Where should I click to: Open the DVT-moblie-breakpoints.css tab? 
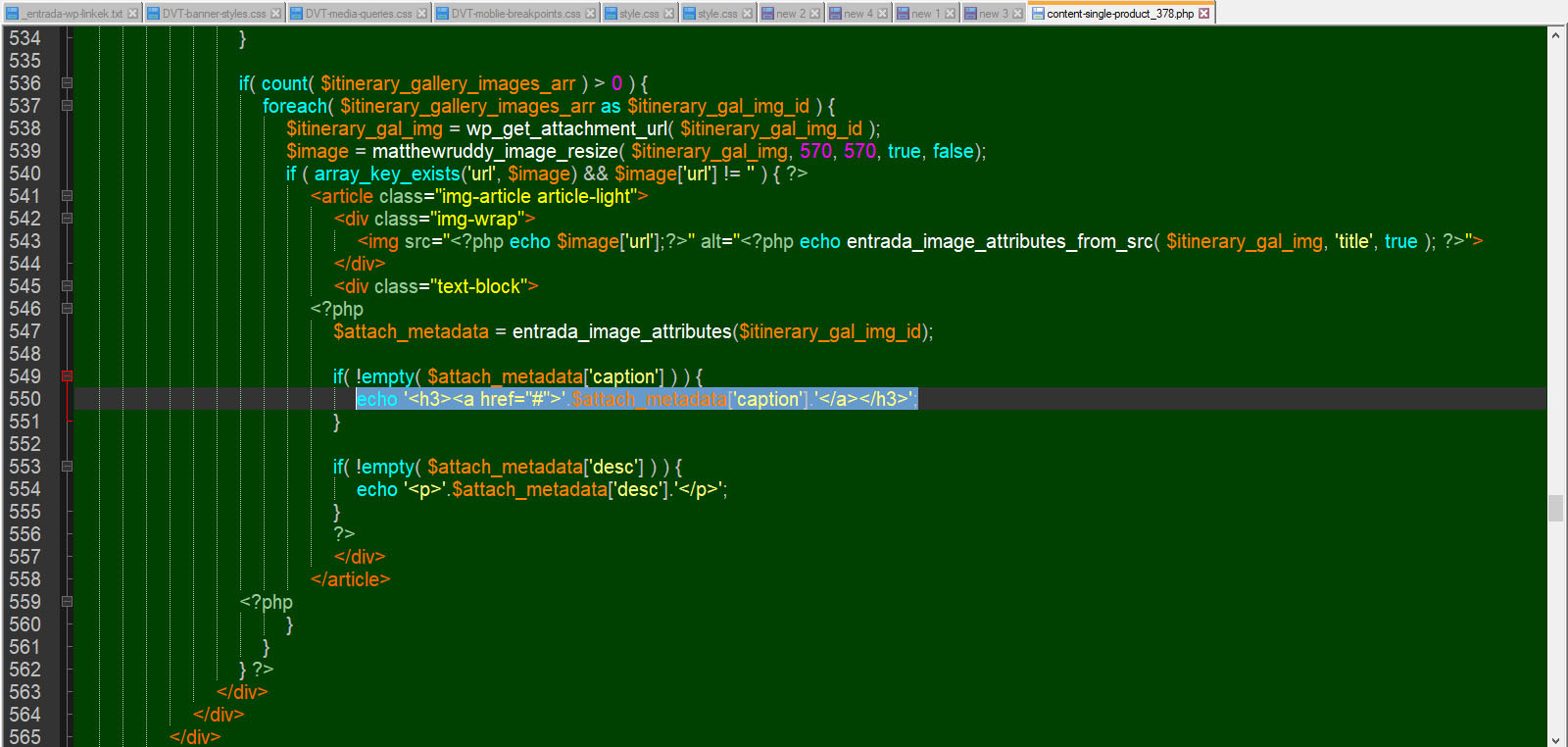click(x=515, y=14)
